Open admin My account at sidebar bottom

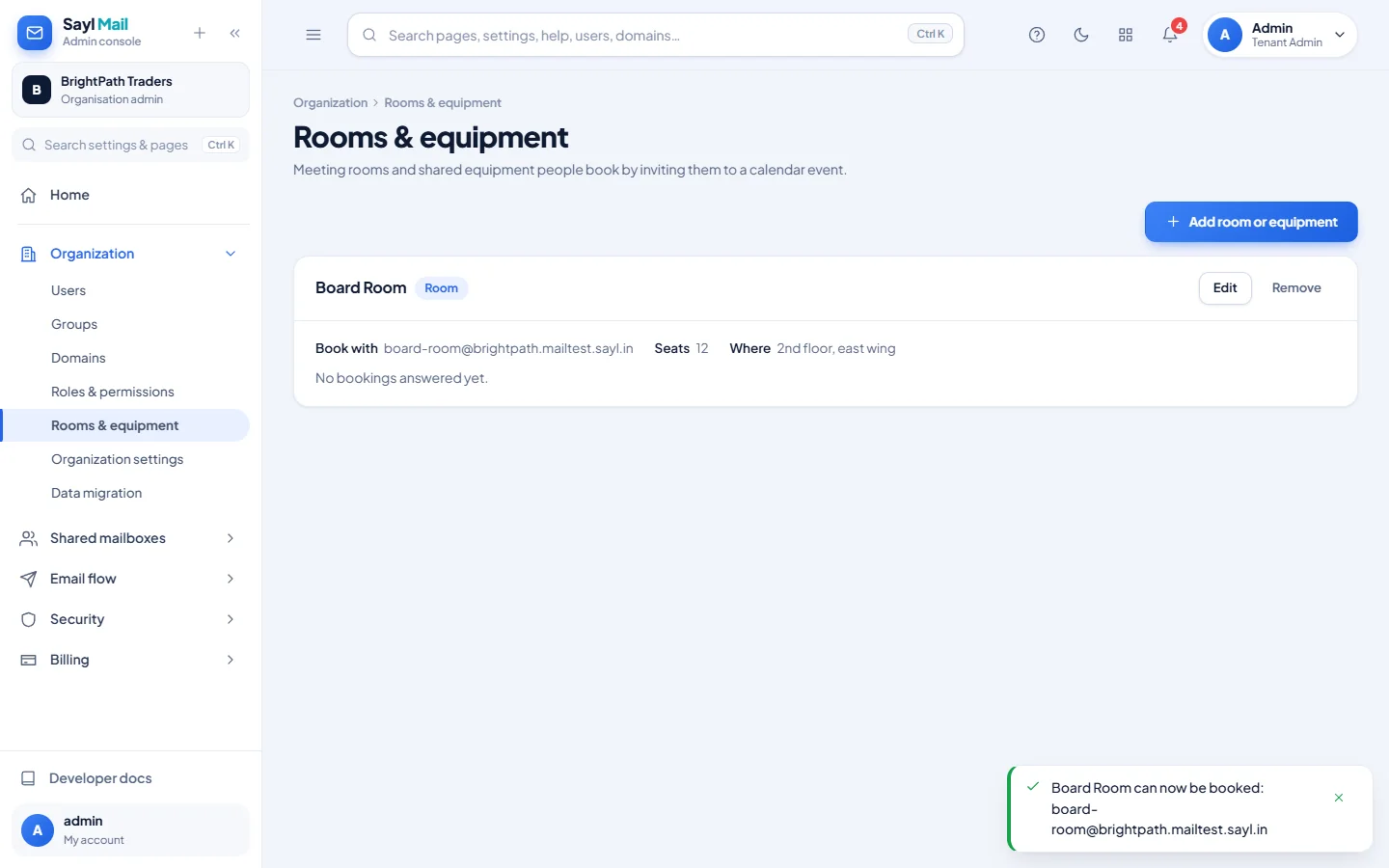tap(130, 830)
